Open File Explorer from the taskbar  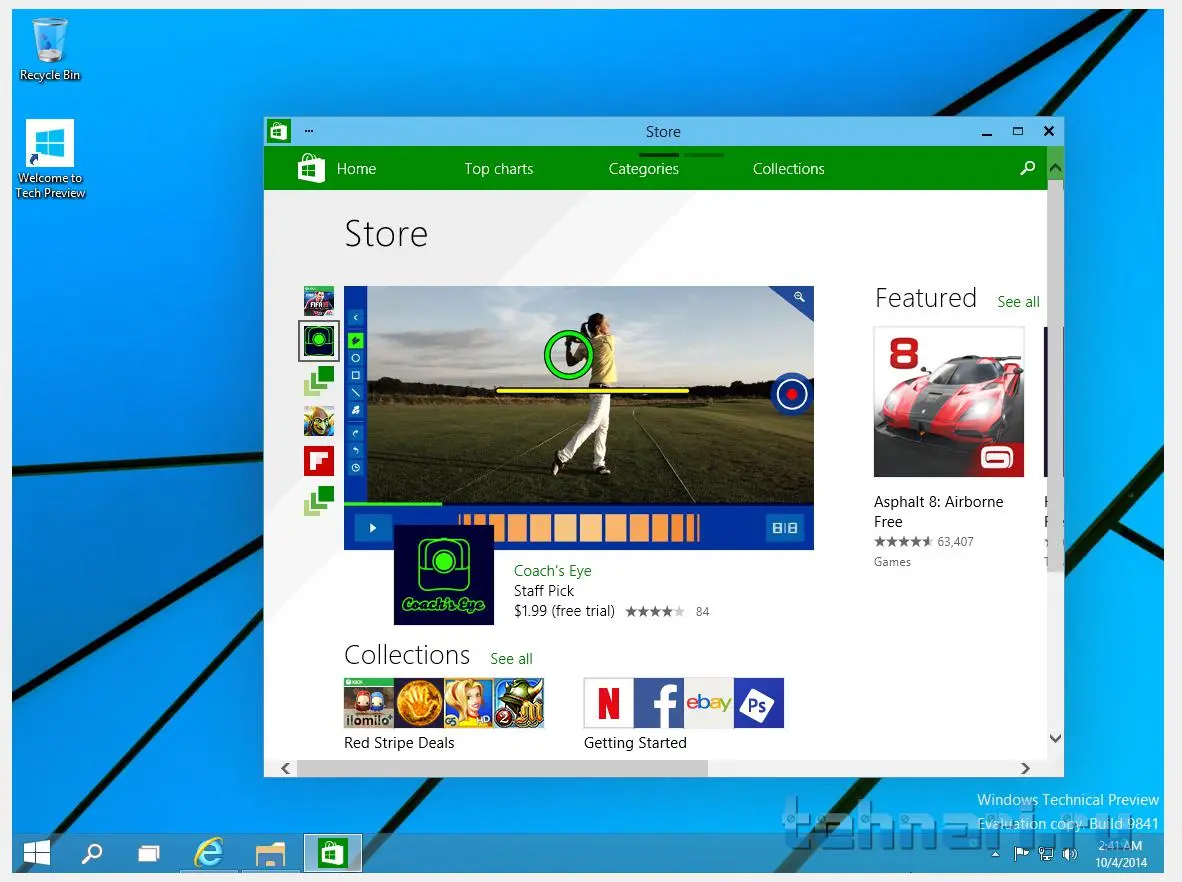tap(270, 853)
